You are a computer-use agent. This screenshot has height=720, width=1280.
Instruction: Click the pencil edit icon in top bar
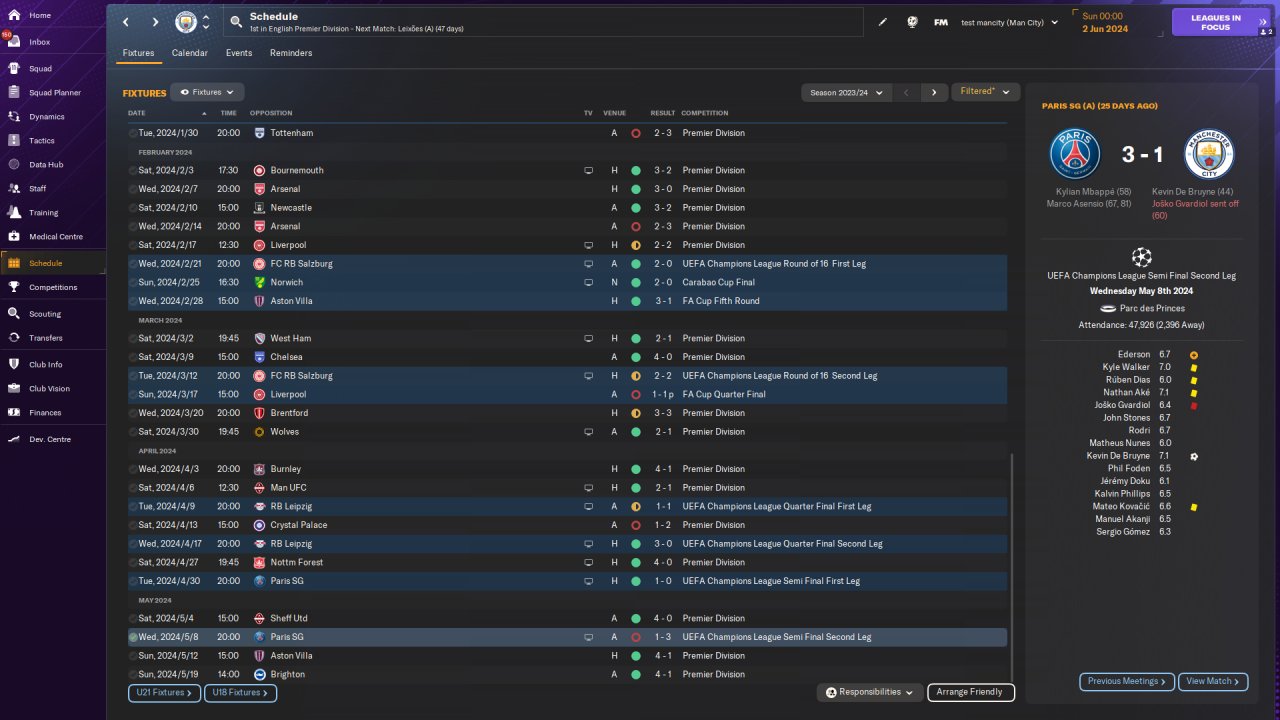click(x=883, y=22)
